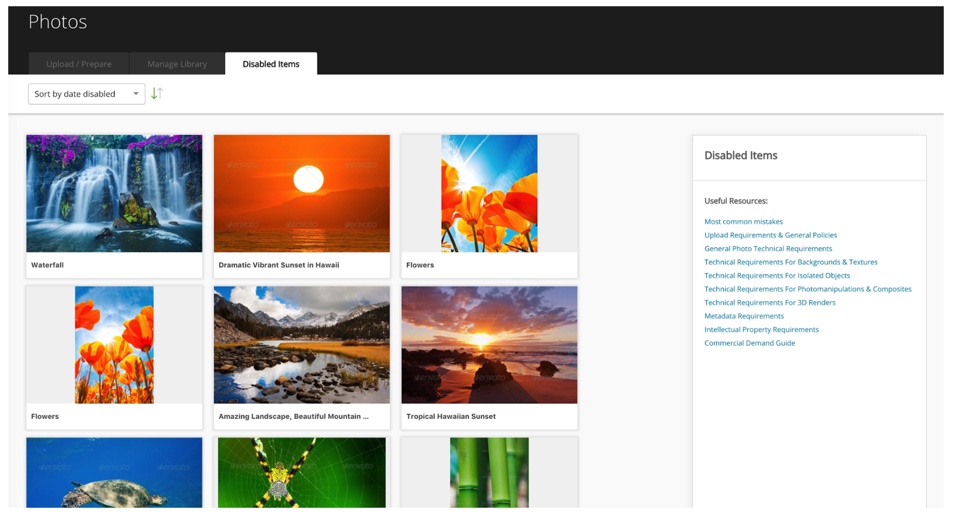The height and width of the screenshot is (517, 954).
Task: Open Technical Requirements For Photomanipulations & Composites
Action: 808,289
